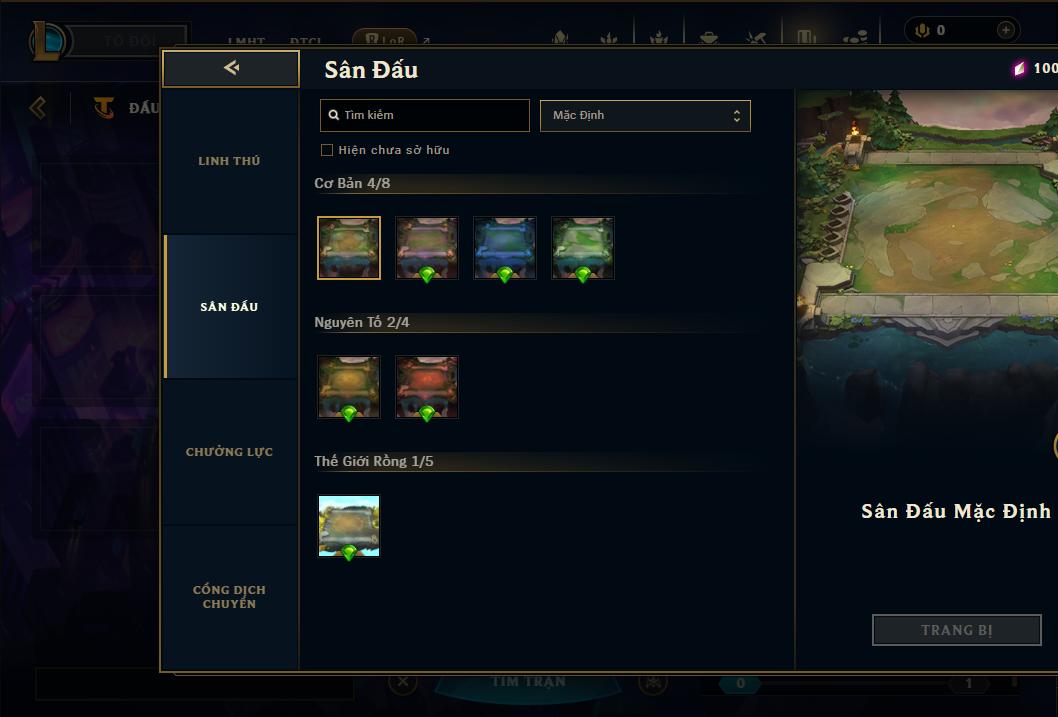1058x717 pixels.
Task: Select the light green arena in Cơ Bản
Action: coord(583,248)
